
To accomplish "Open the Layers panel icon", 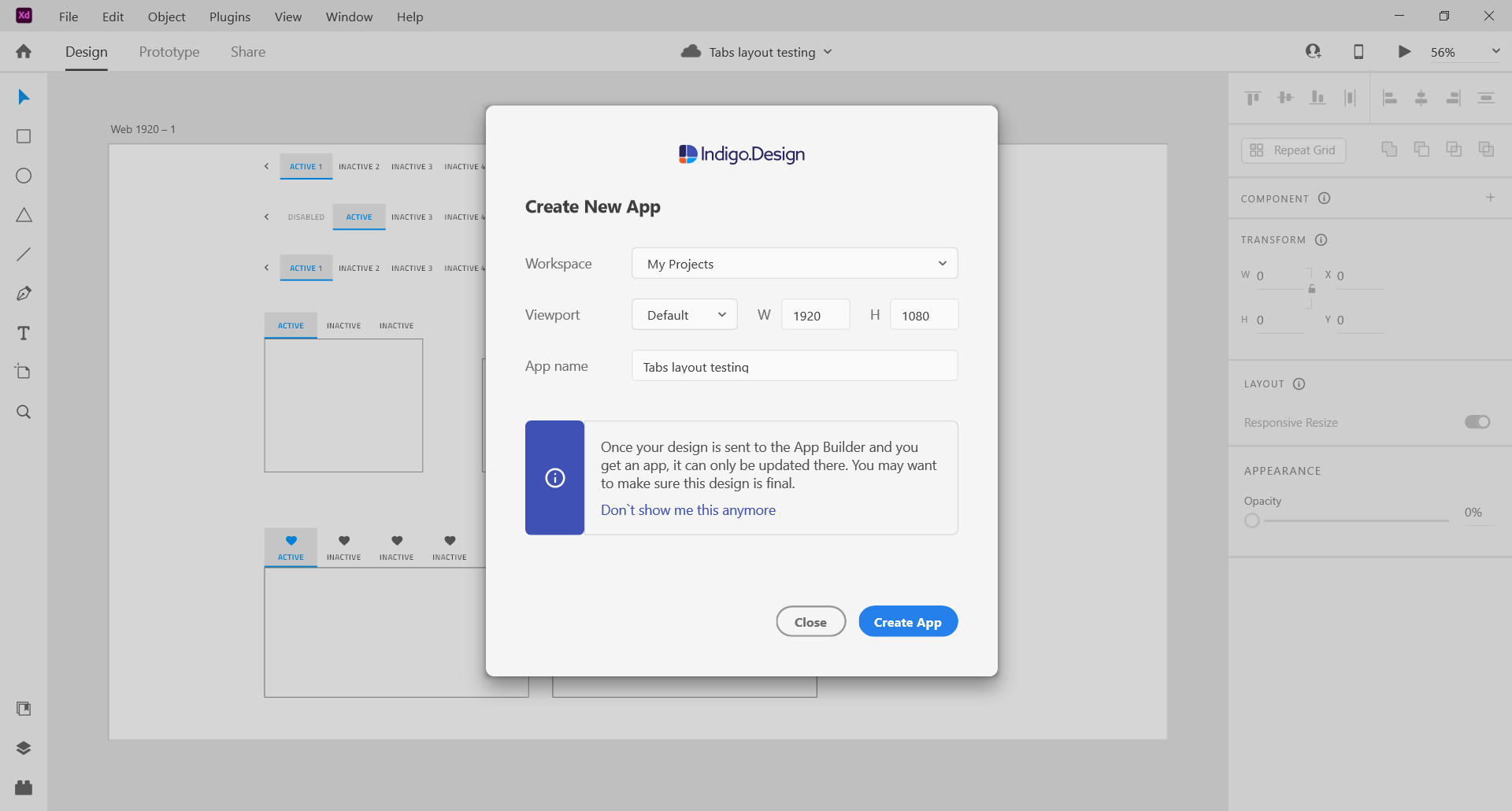I will pyautogui.click(x=24, y=748).
